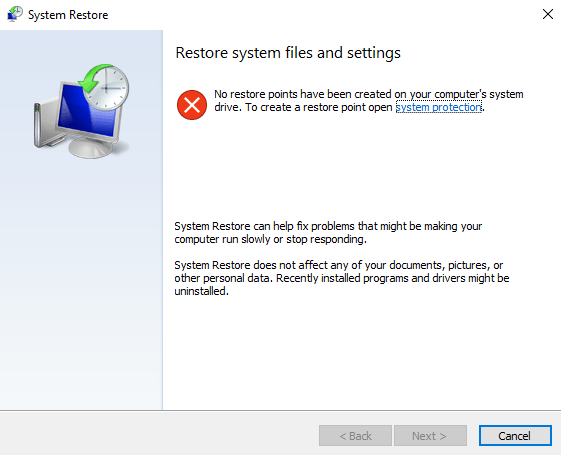Click the 'does not affect any of your documents' paragraph
Image resolution: width=561 pixels, height=455 pixels.
pyautogui.click(x=342, y=278)
